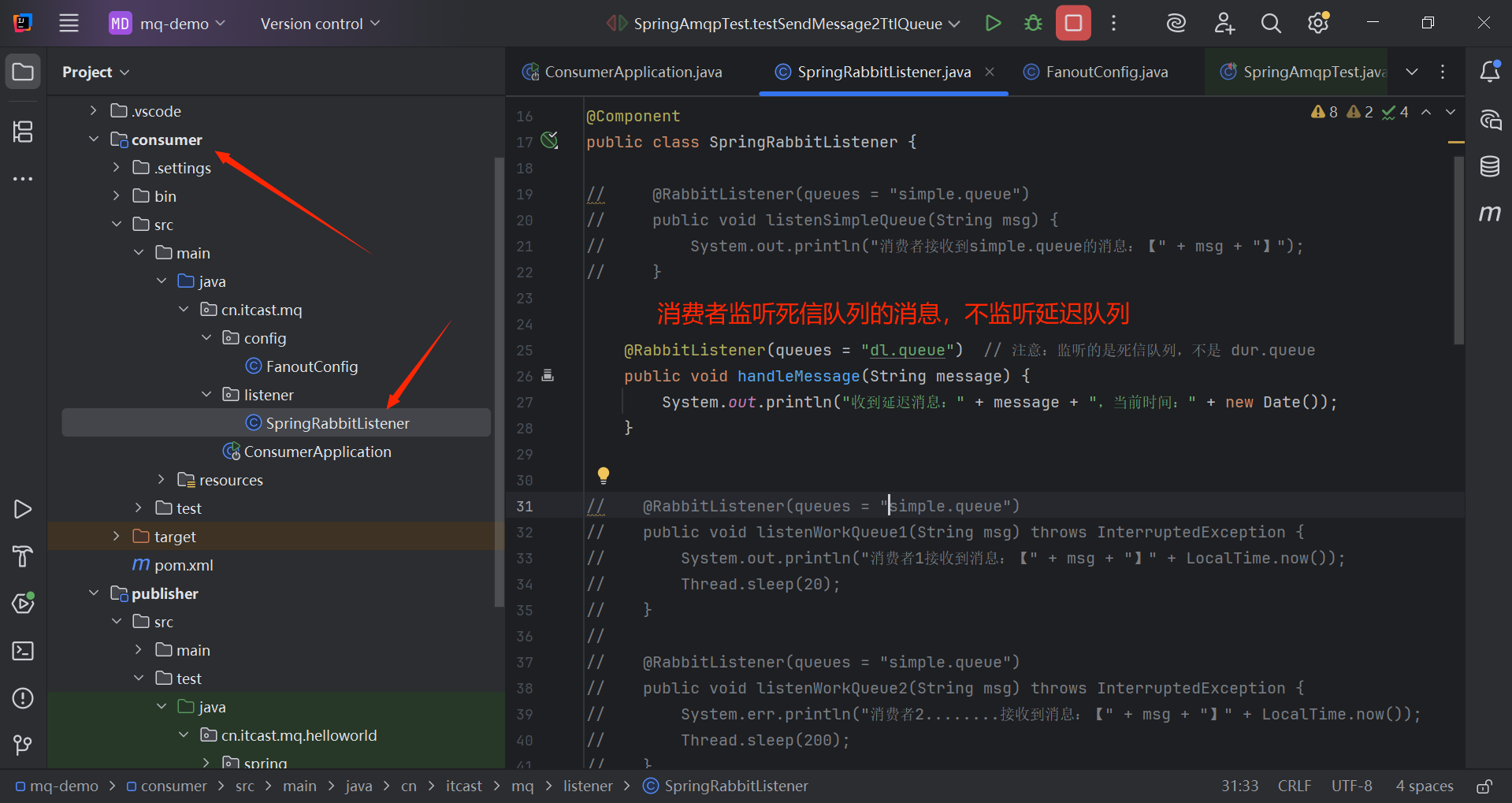Open editor tab options kebab menu

tap(1443, 72)
